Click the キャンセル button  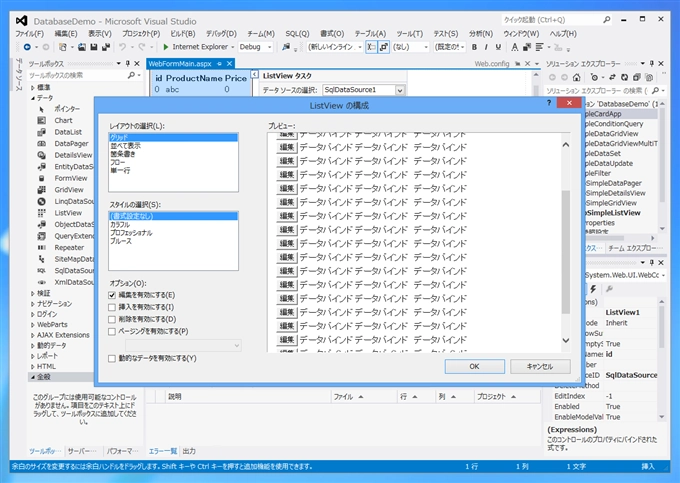[x=540, y=366]
